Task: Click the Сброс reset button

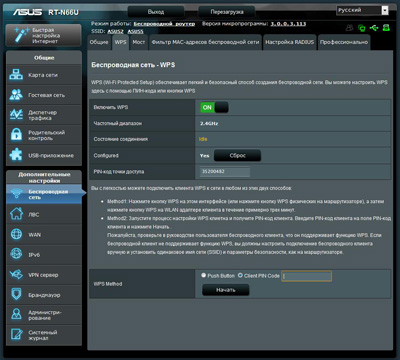Action: pos(237,156)
